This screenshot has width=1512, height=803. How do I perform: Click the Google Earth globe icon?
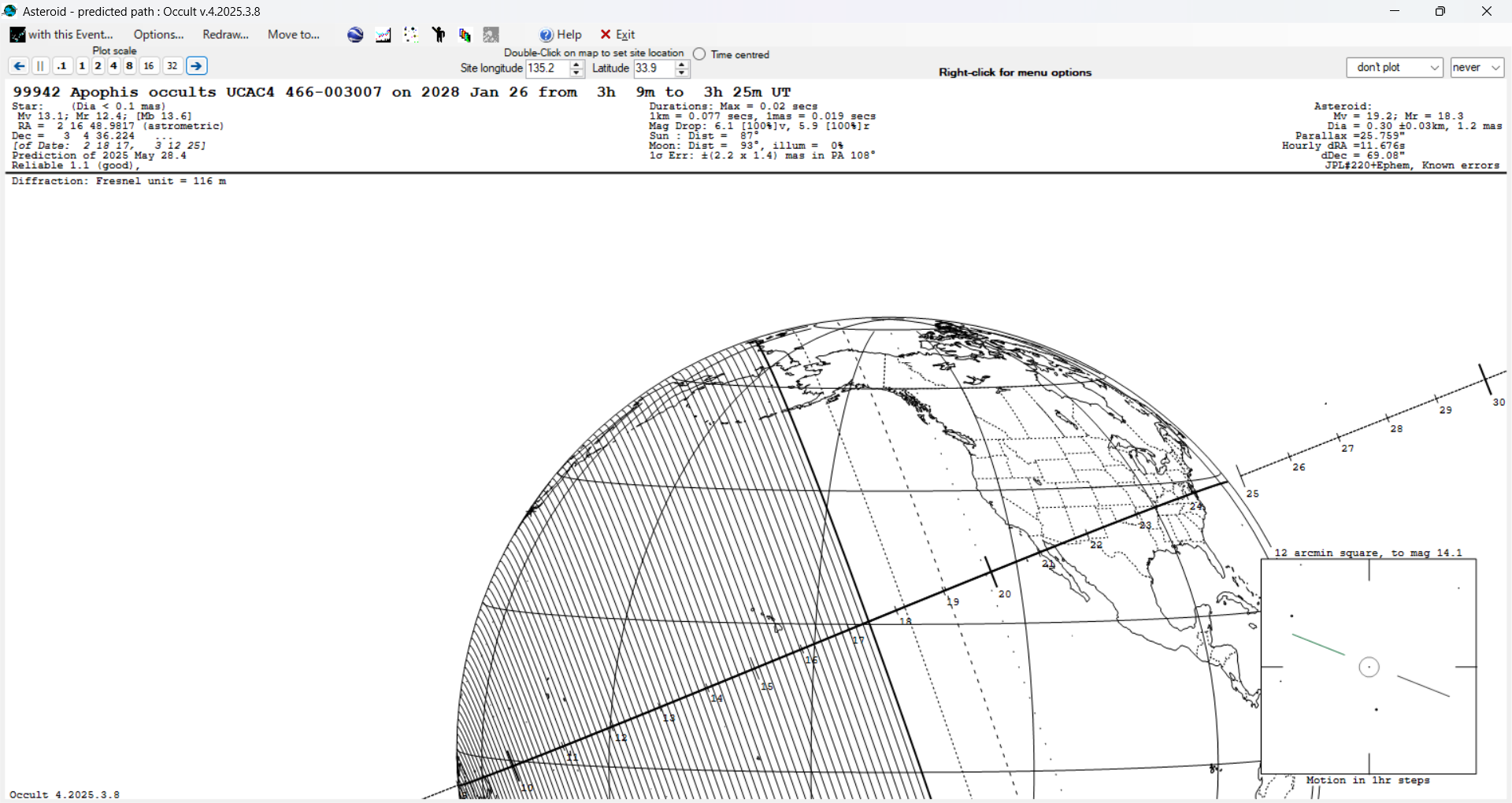355,35
